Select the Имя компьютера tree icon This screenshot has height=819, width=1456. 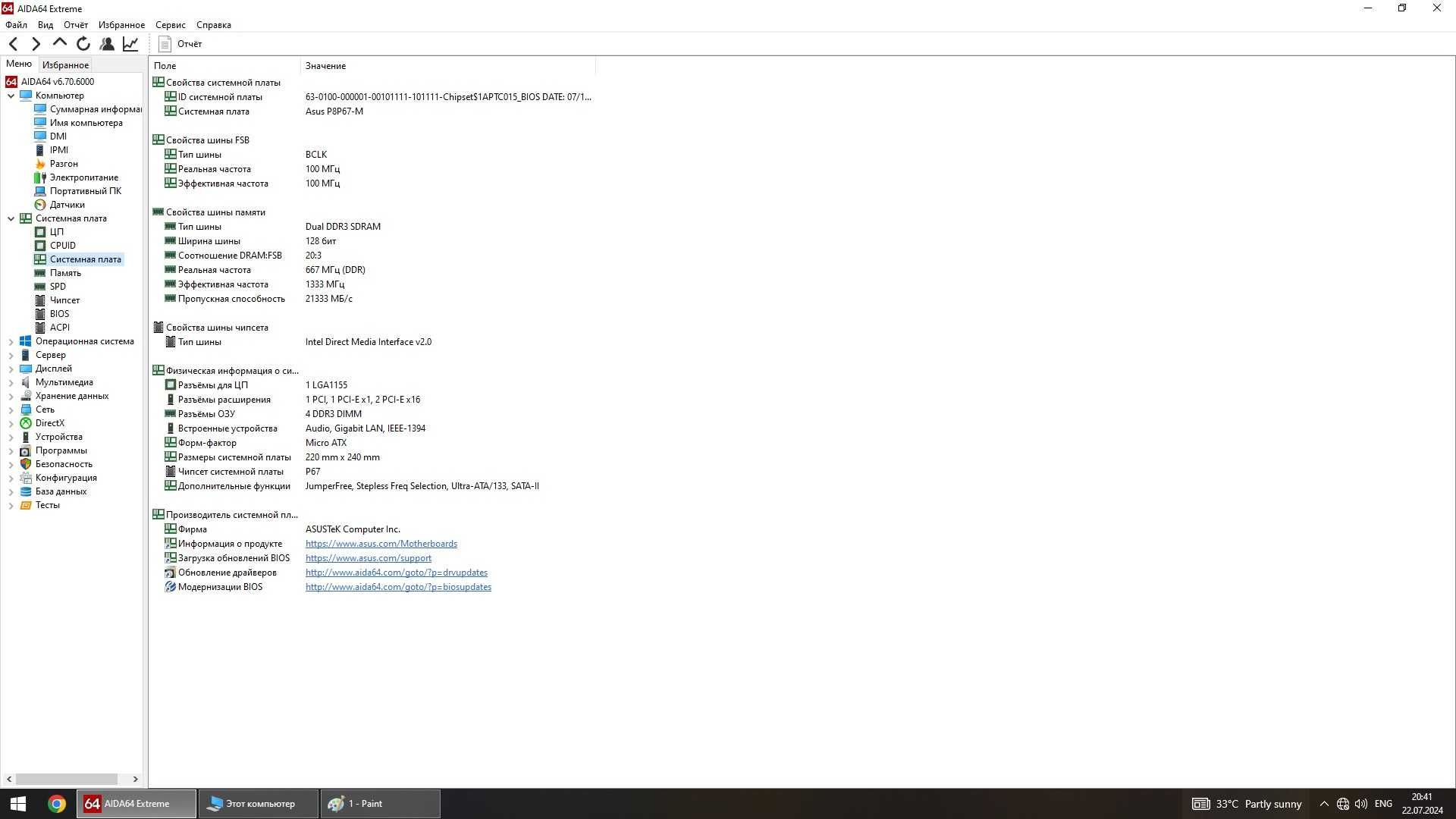[x=40, y=123]
